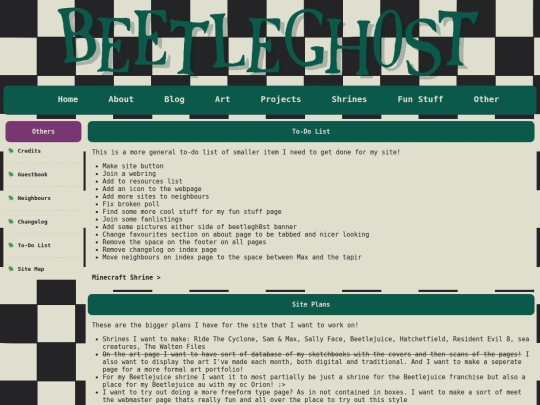The image size is (540, 405).
Task: Click the 'For my Beetlejuice shrine' item
Action: pos(314,381)
